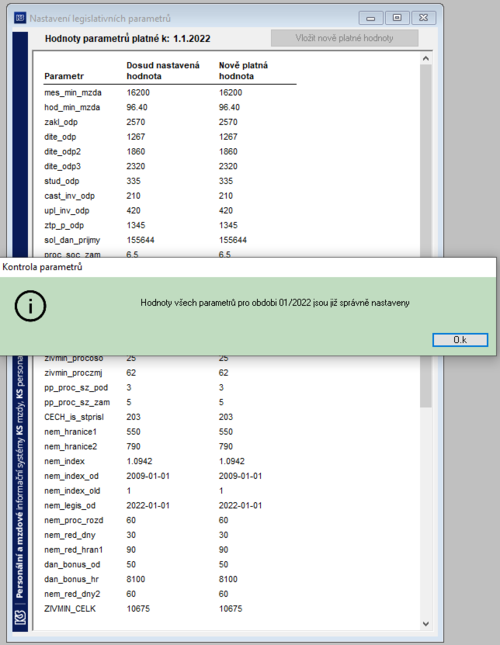Click the dite_odp2 parameter name

62,152
